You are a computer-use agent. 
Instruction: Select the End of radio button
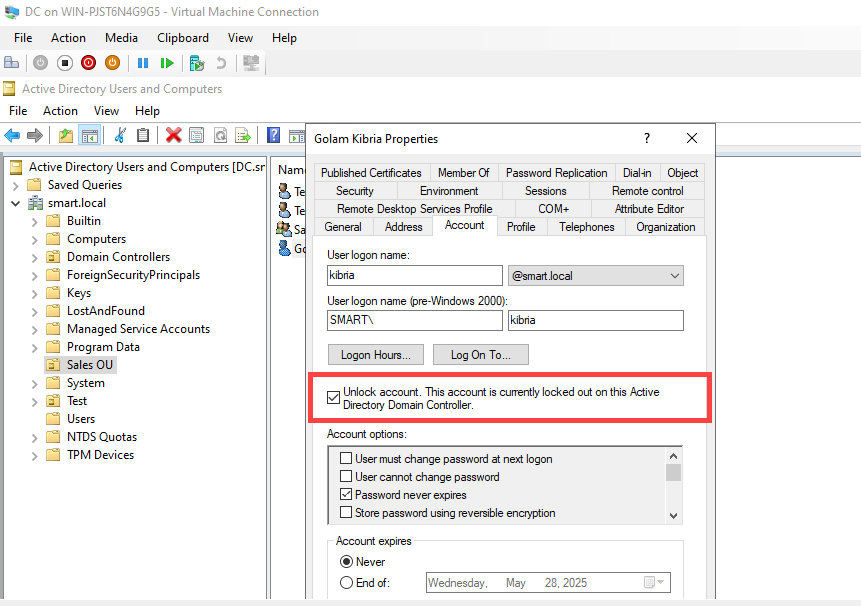(x=346, y=582)
